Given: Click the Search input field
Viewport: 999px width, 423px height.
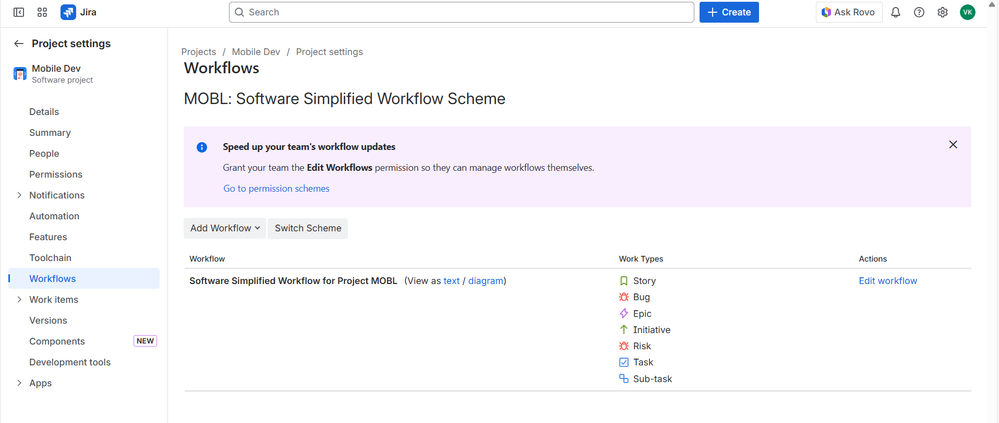Looking at the screenshot, I should tap(461, 12).
